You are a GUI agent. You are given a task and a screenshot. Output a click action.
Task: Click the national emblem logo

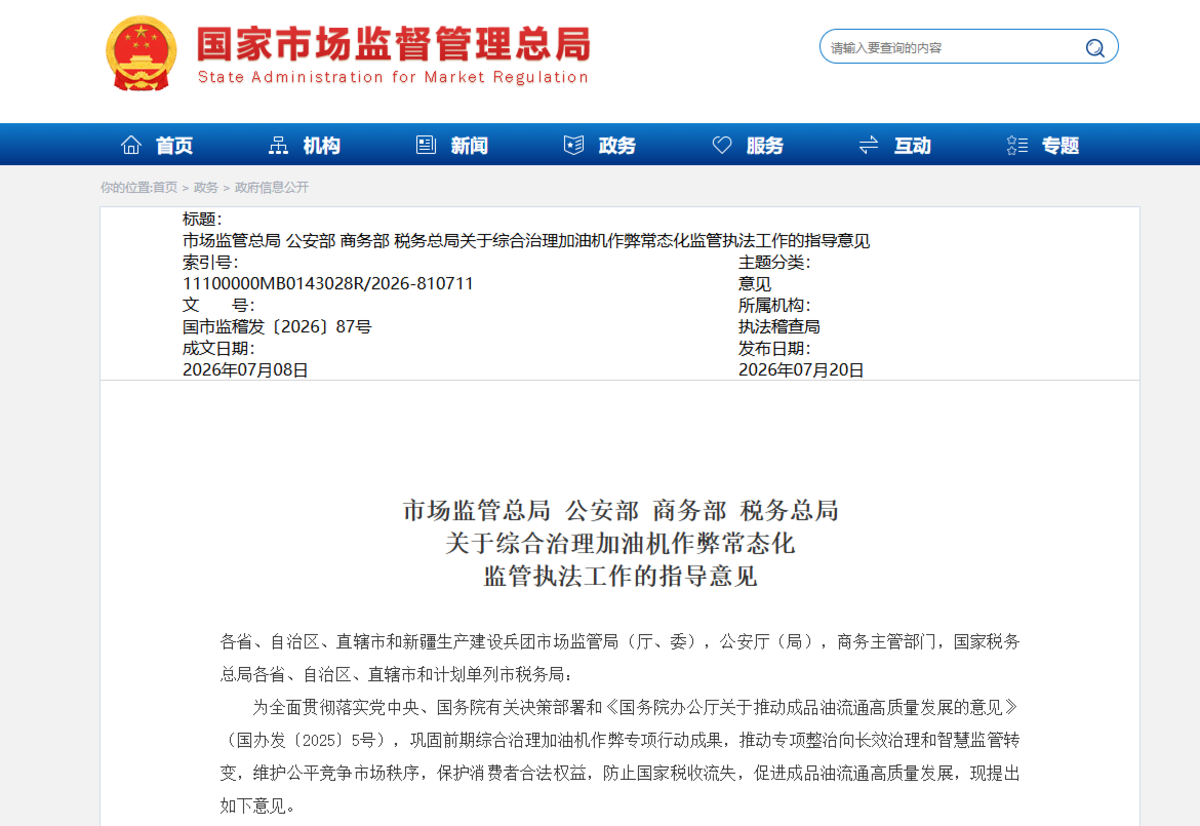(141, 52)
